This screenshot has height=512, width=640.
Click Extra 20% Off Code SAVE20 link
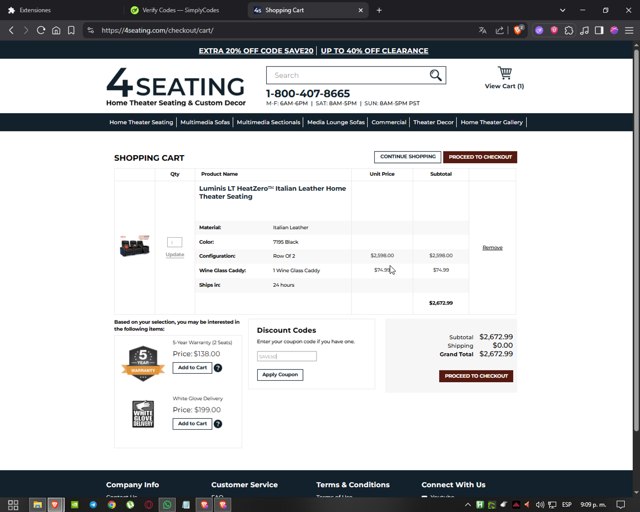(x=256, y=51)
